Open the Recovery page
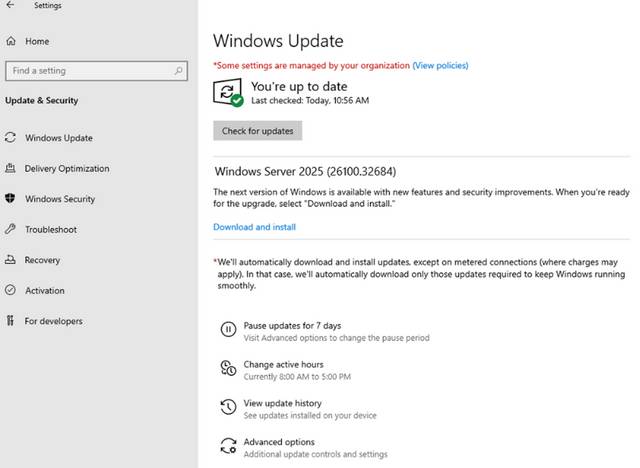Viewport: 640px width, 468px height. click(x=42, y=260)
